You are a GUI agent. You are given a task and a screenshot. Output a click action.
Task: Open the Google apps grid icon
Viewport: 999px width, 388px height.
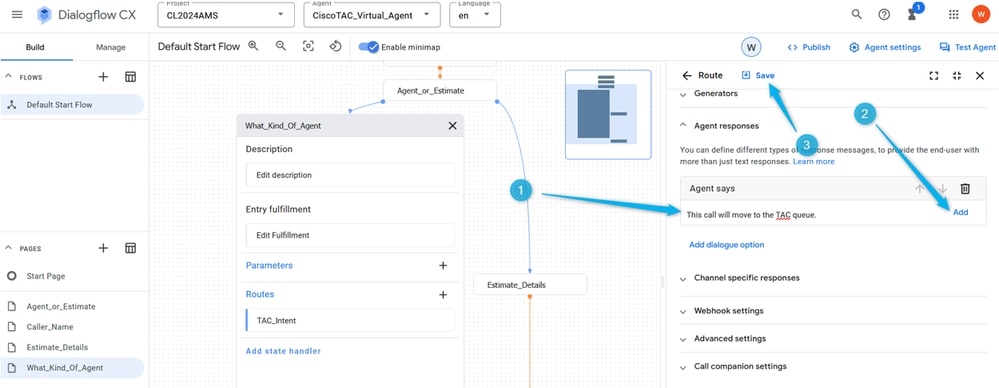coord(954,14)
